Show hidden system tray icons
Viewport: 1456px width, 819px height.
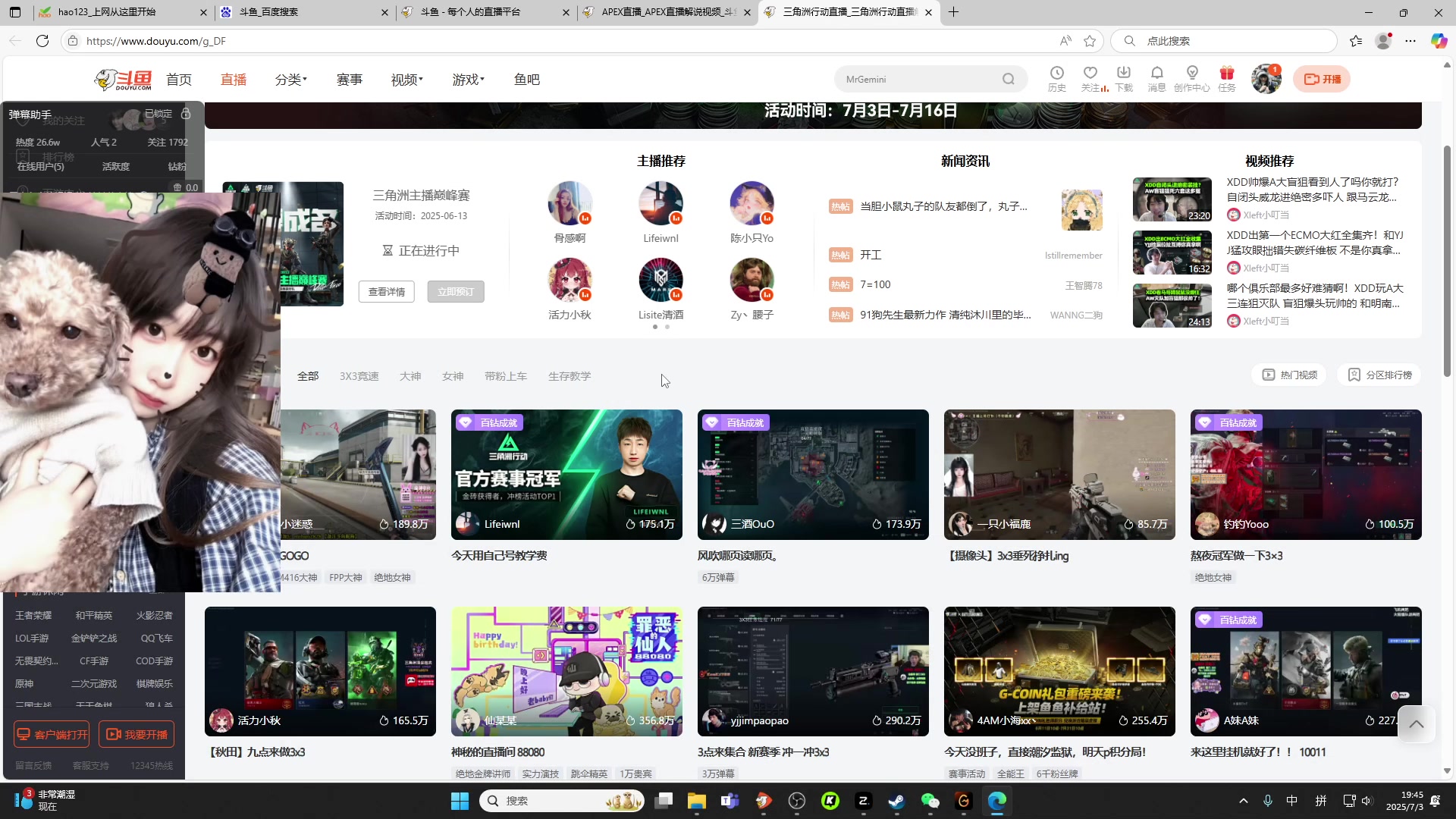(1243, 801)
